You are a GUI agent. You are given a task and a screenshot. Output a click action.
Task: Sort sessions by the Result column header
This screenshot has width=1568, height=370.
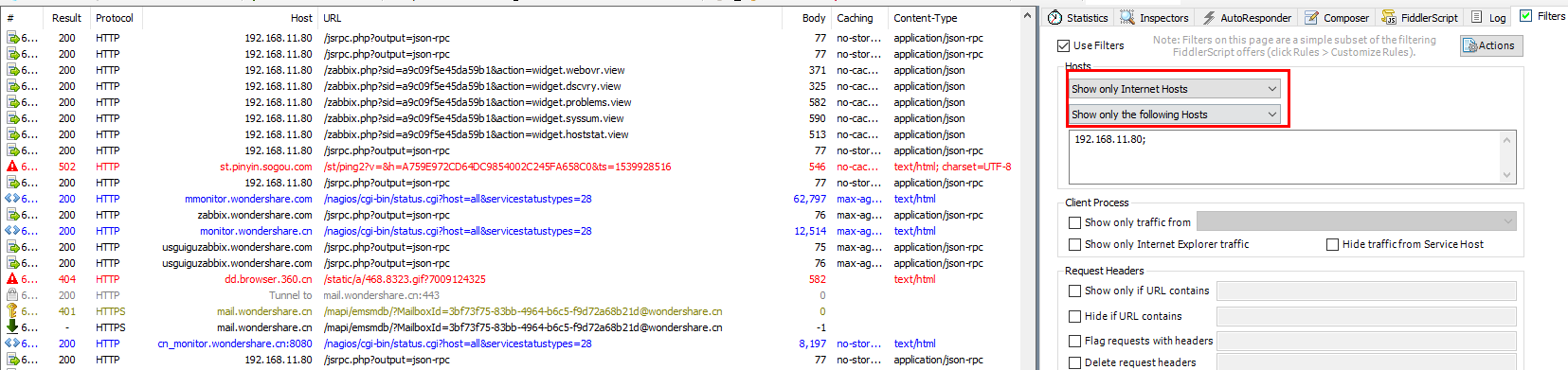(x=67, y=18)
